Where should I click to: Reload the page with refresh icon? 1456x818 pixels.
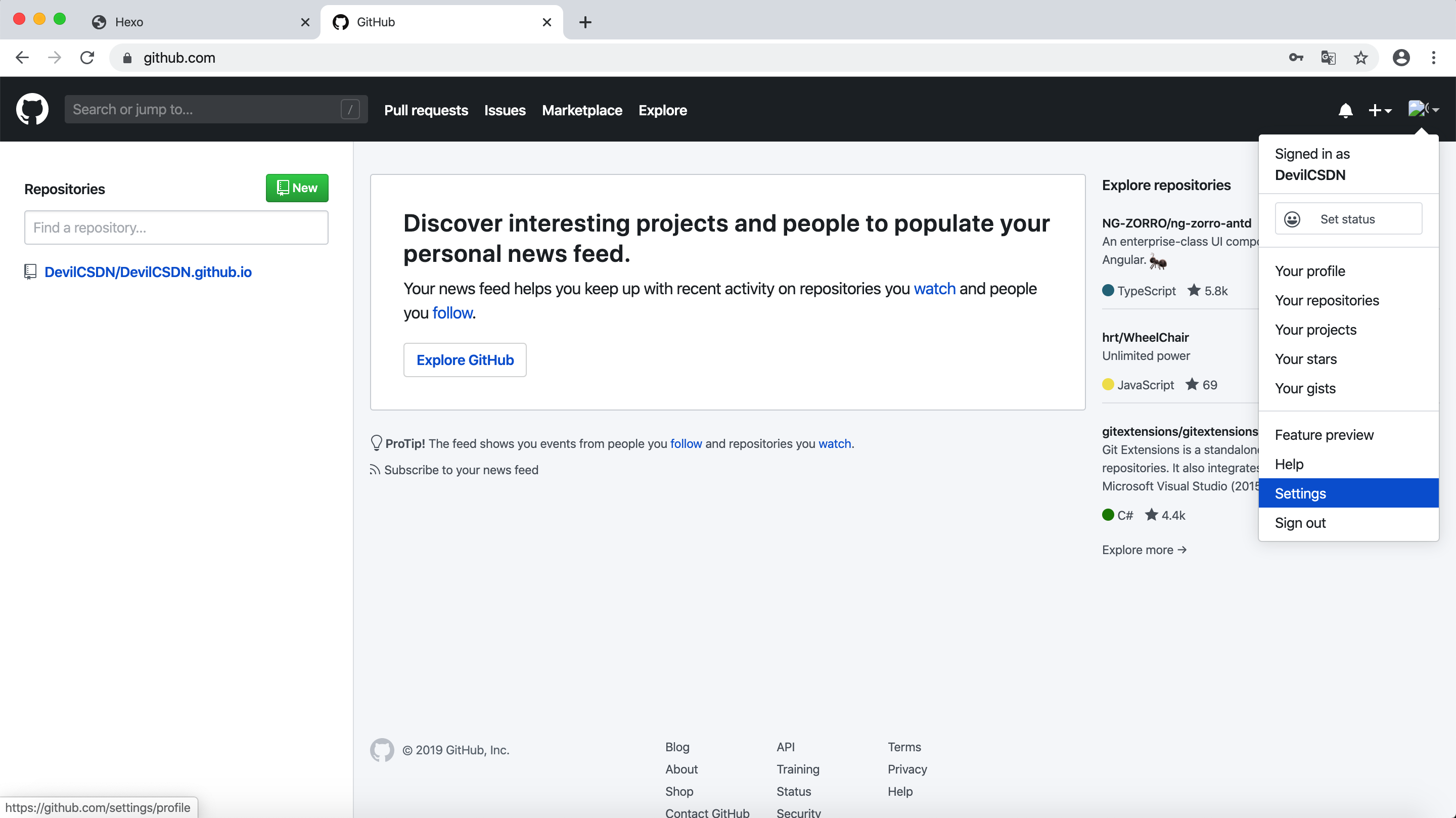87,58
